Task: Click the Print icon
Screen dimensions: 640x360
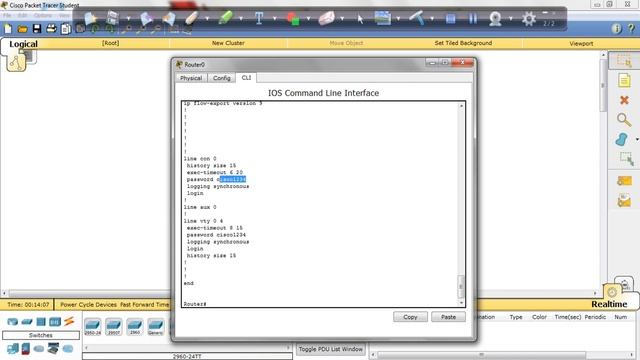Action: tap(51, 29)
